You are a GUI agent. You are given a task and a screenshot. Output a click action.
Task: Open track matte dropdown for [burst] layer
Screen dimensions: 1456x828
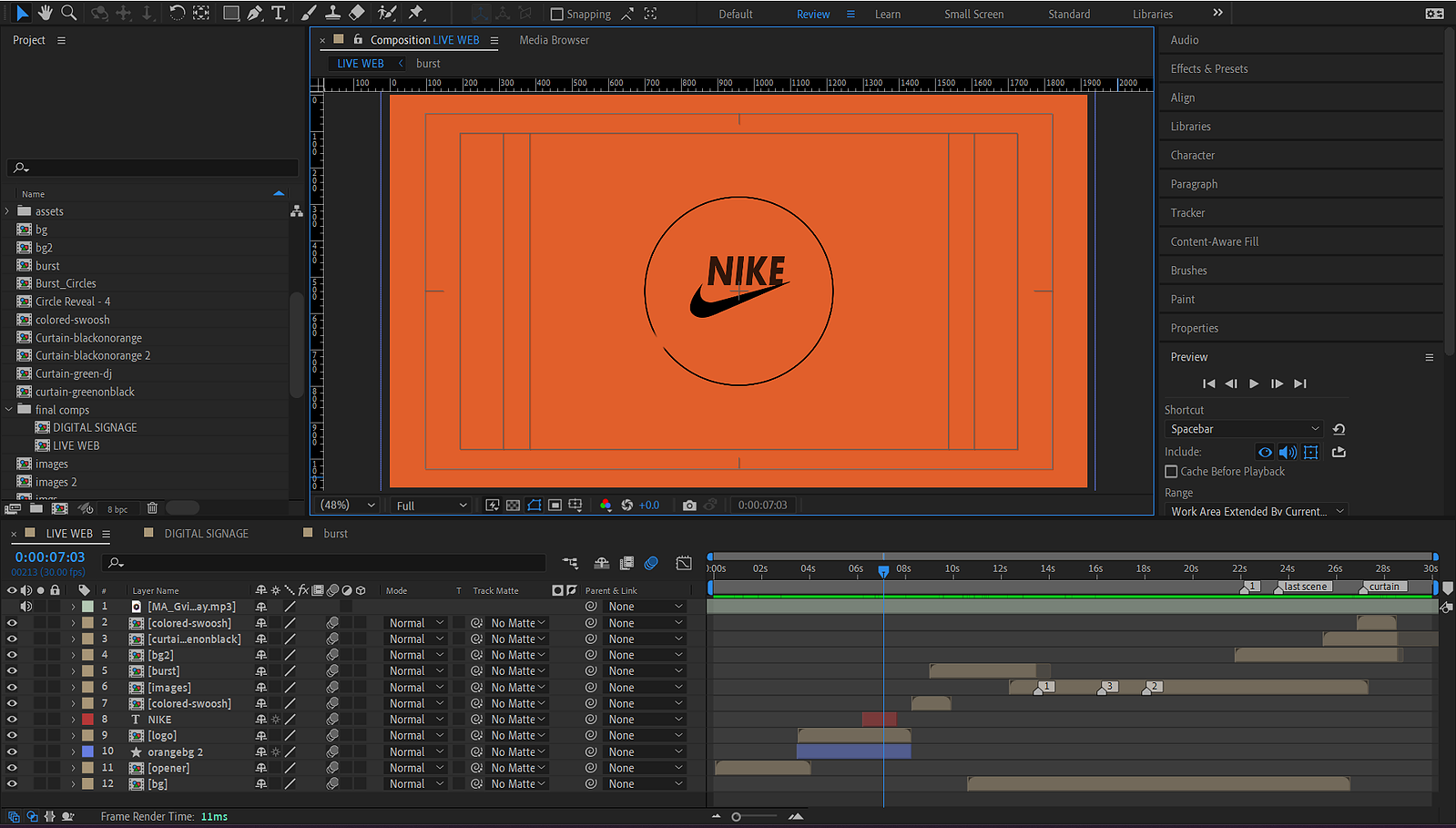pyautogui.click(x=517, y=671)
